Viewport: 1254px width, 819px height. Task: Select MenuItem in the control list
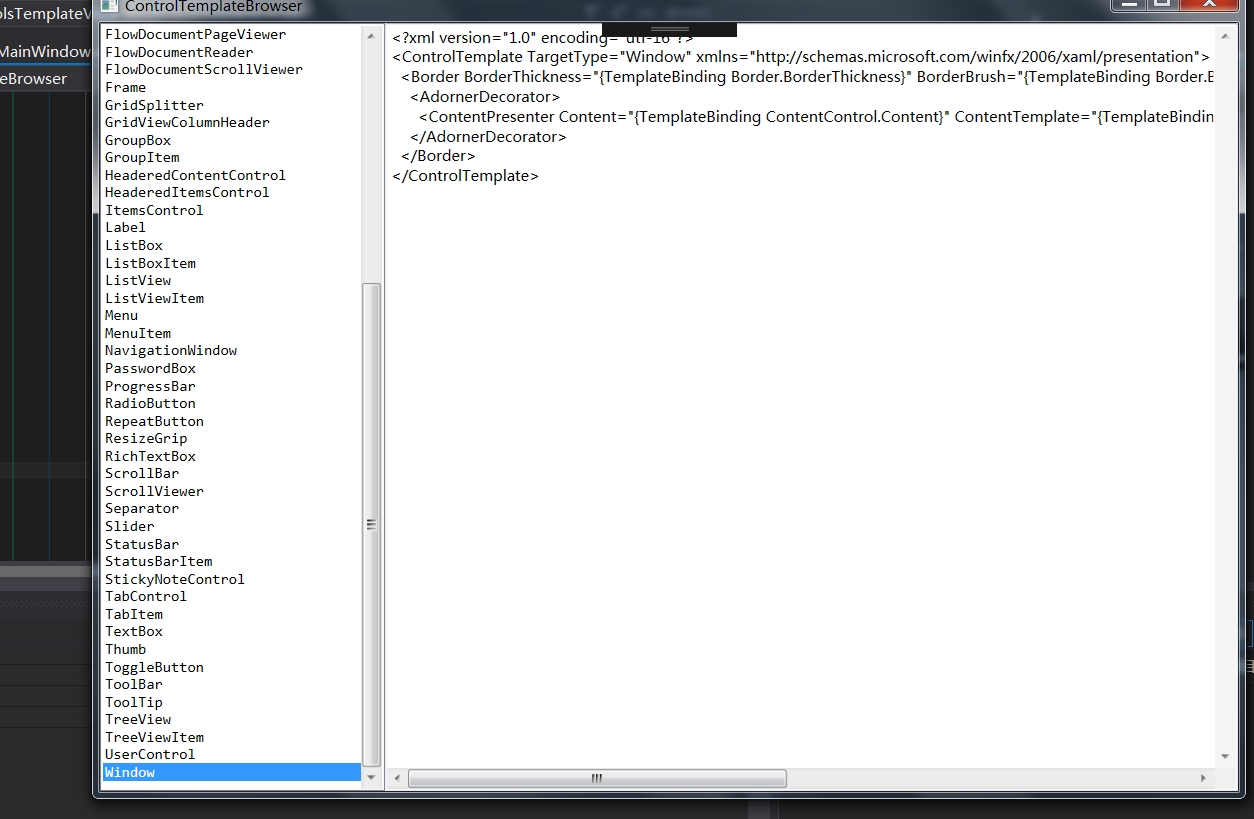click(x=232, y=333)
